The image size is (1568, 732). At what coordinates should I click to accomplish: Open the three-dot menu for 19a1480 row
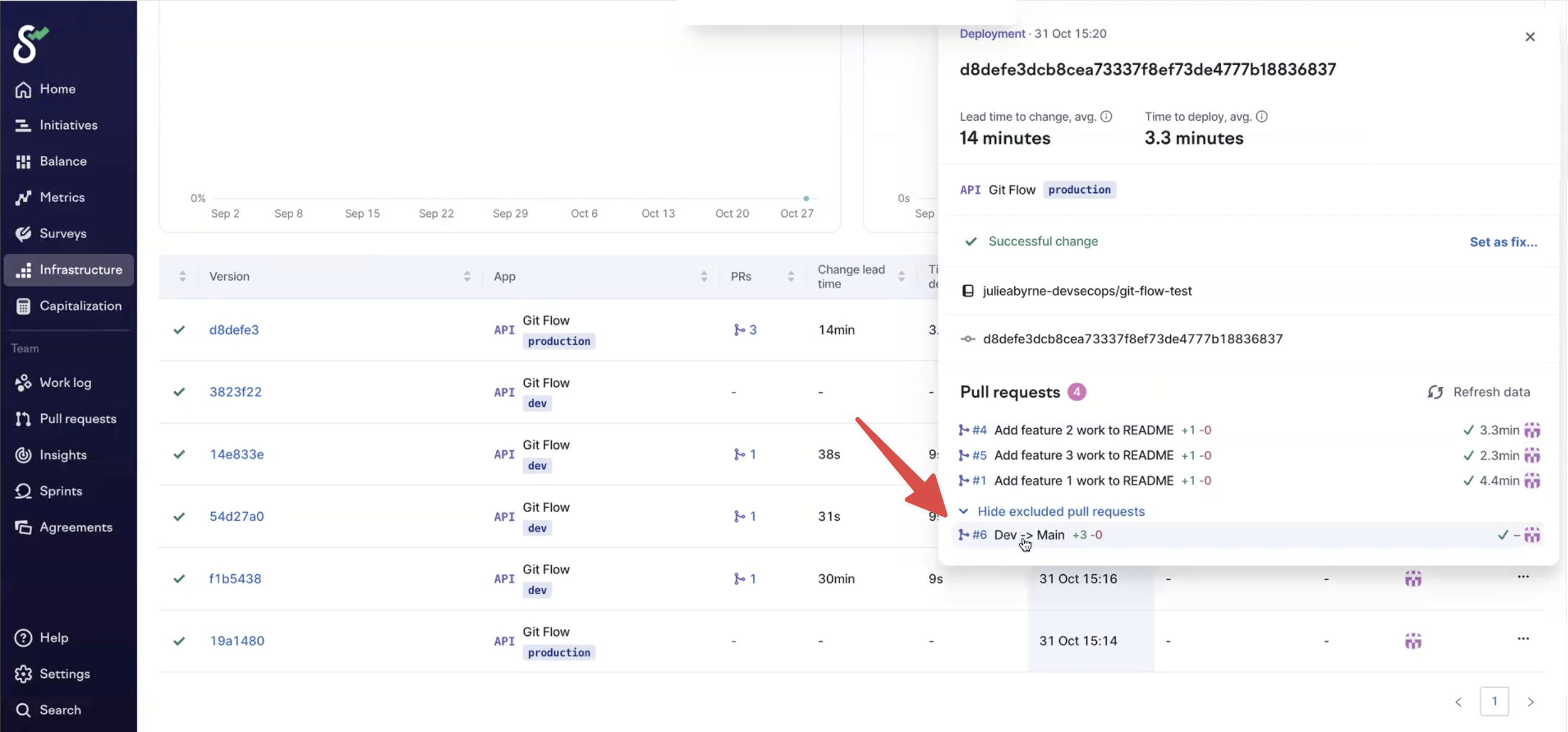pyautogui.click(x=1523, y=638)
